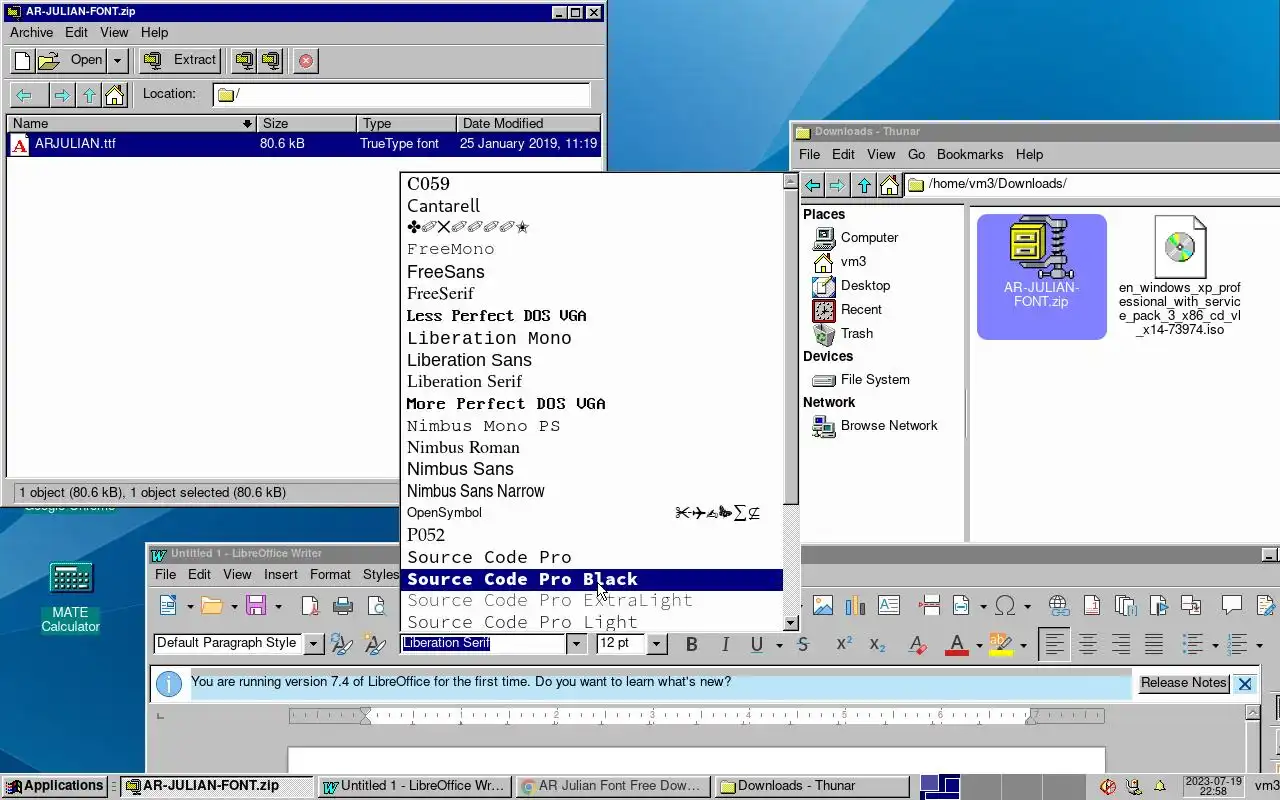Toggle the font name dropdown arrow

[576, 643]
